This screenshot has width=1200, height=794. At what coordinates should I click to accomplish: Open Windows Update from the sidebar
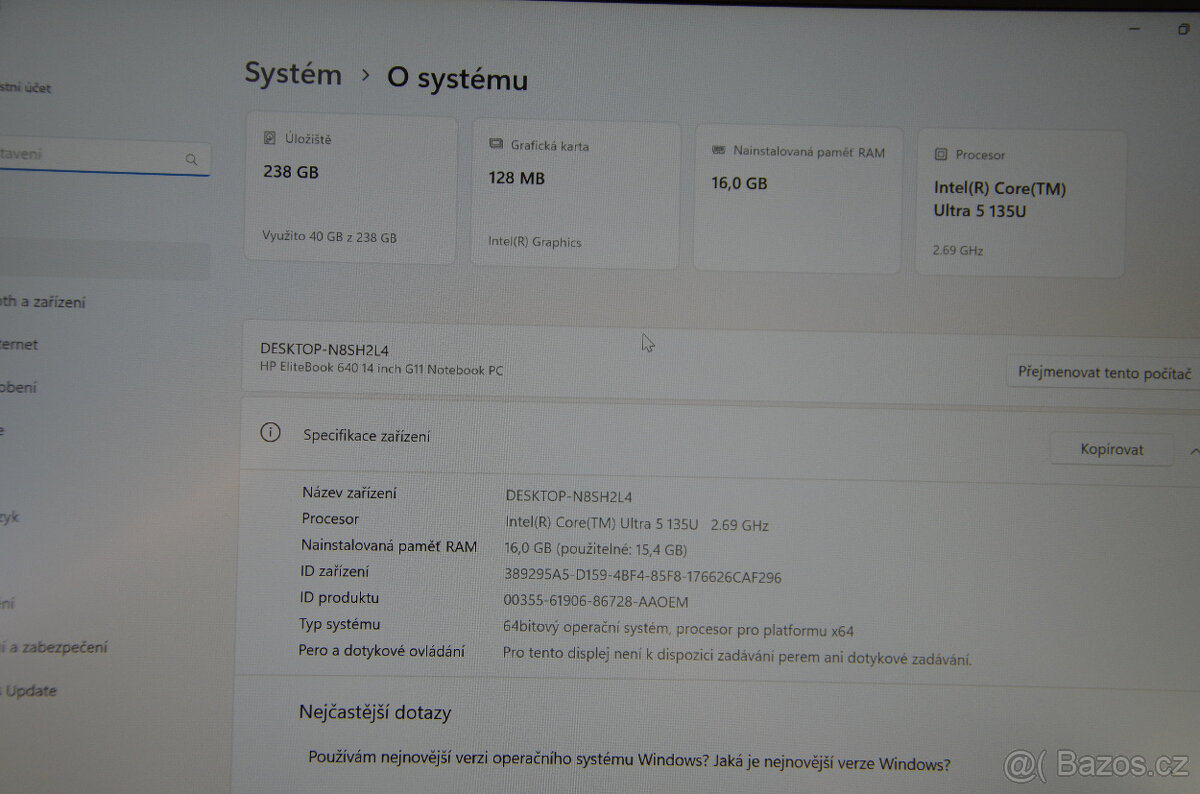pos(30,690)
